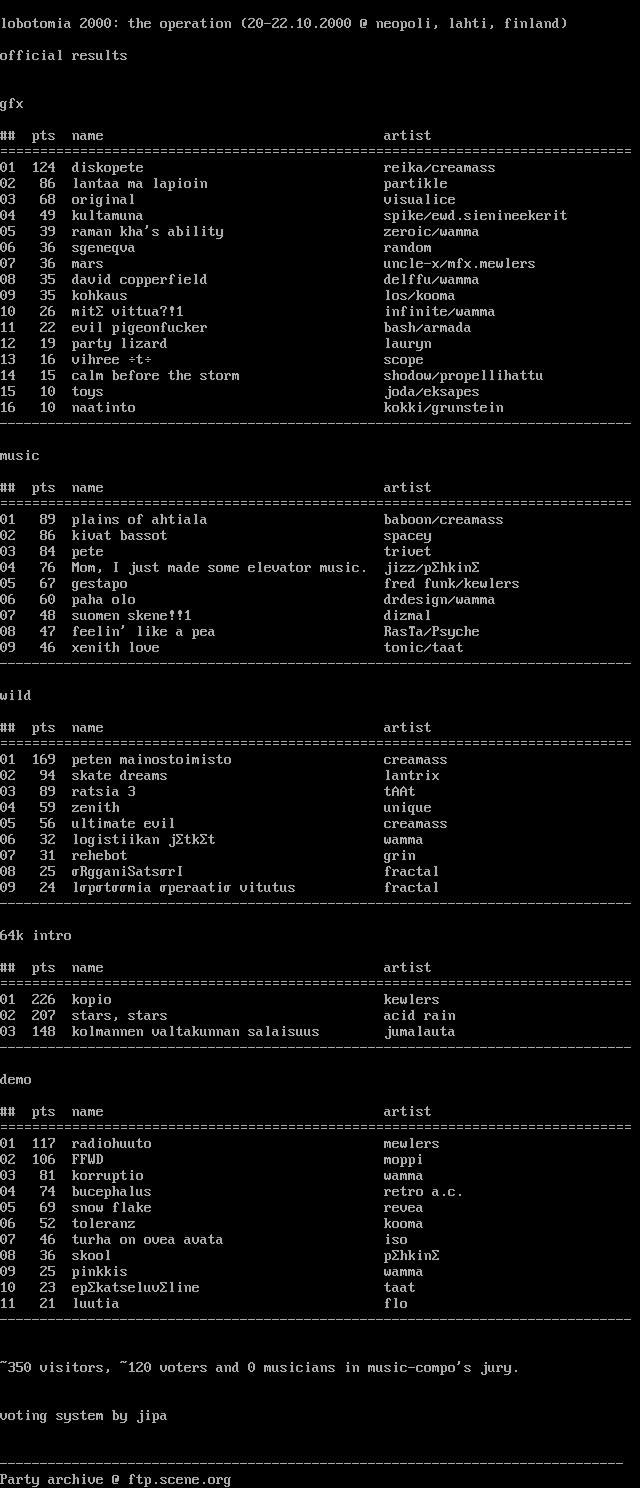640x1488 pixels.
Task: Select the 'diskopete' gfx entry name
Action: [107, 168]
